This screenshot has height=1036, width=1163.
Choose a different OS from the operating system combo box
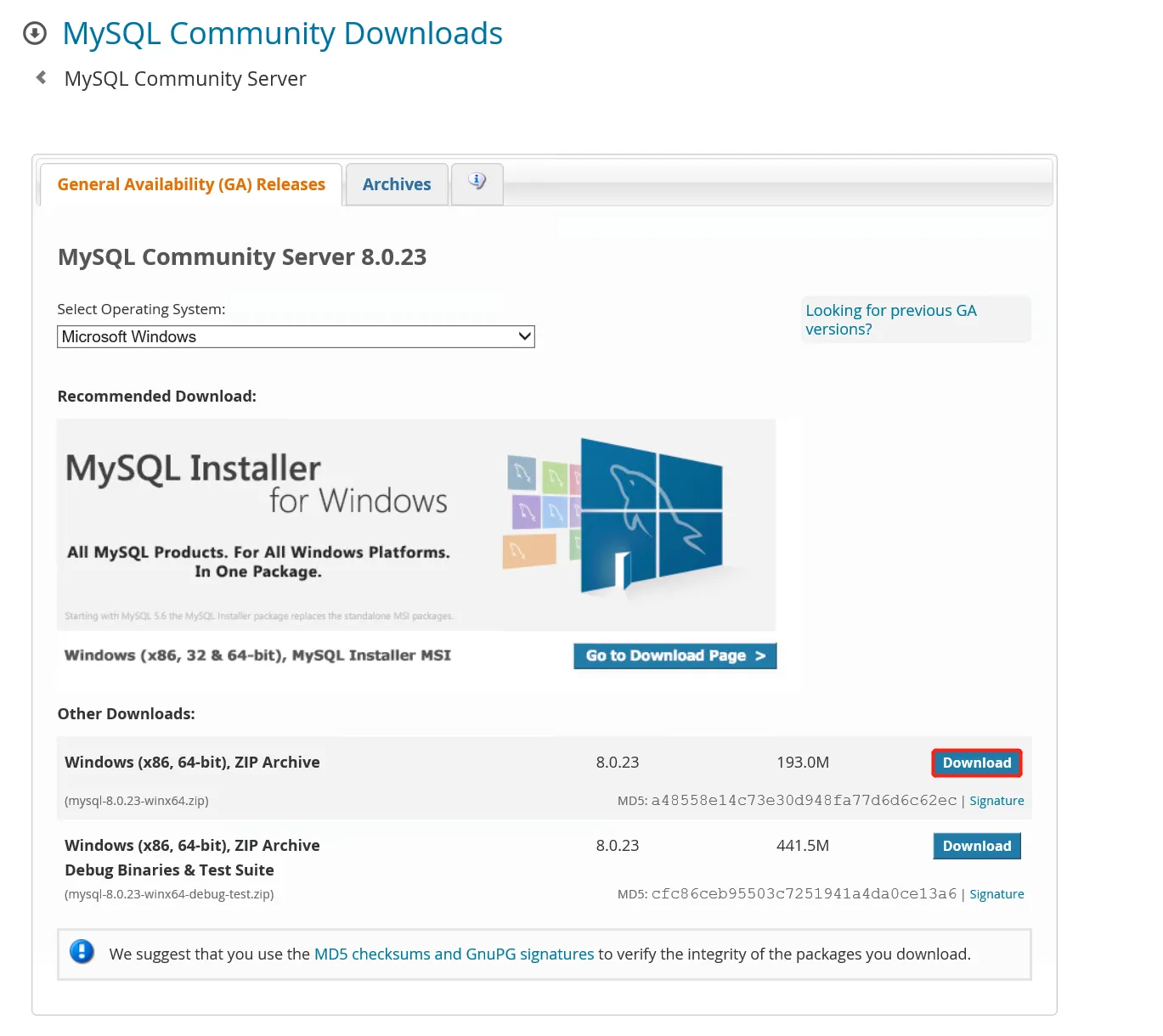click(x=296, y=336)
